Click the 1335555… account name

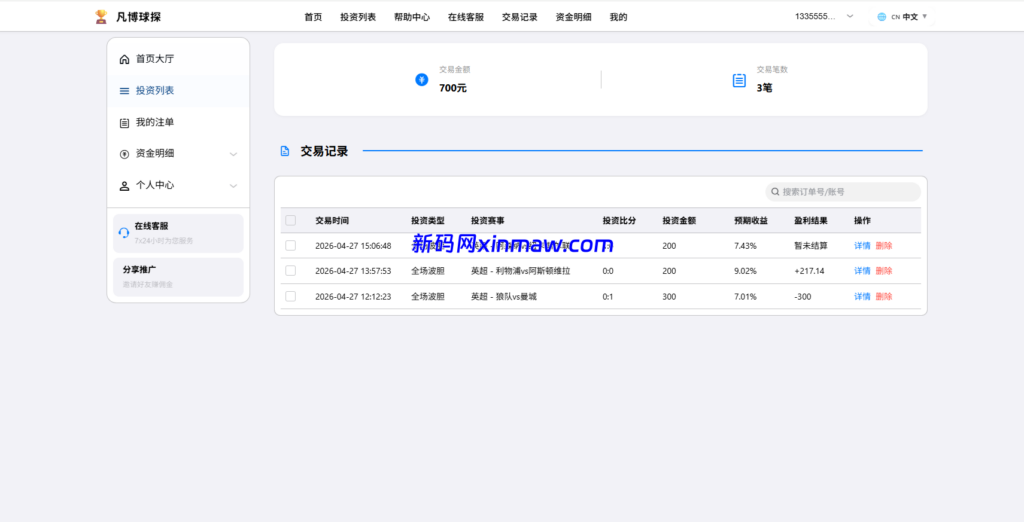[x=815, y=16]
